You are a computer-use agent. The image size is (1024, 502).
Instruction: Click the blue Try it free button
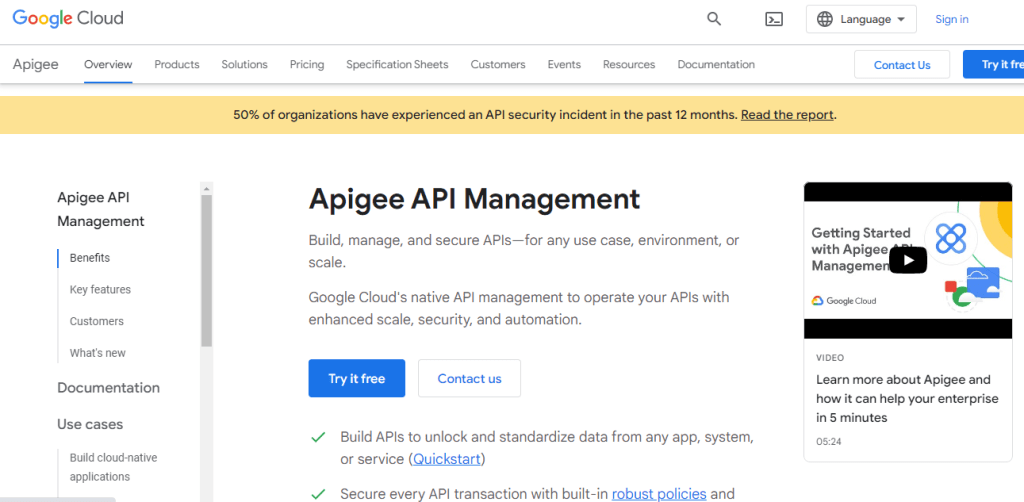tap(357, 378)
